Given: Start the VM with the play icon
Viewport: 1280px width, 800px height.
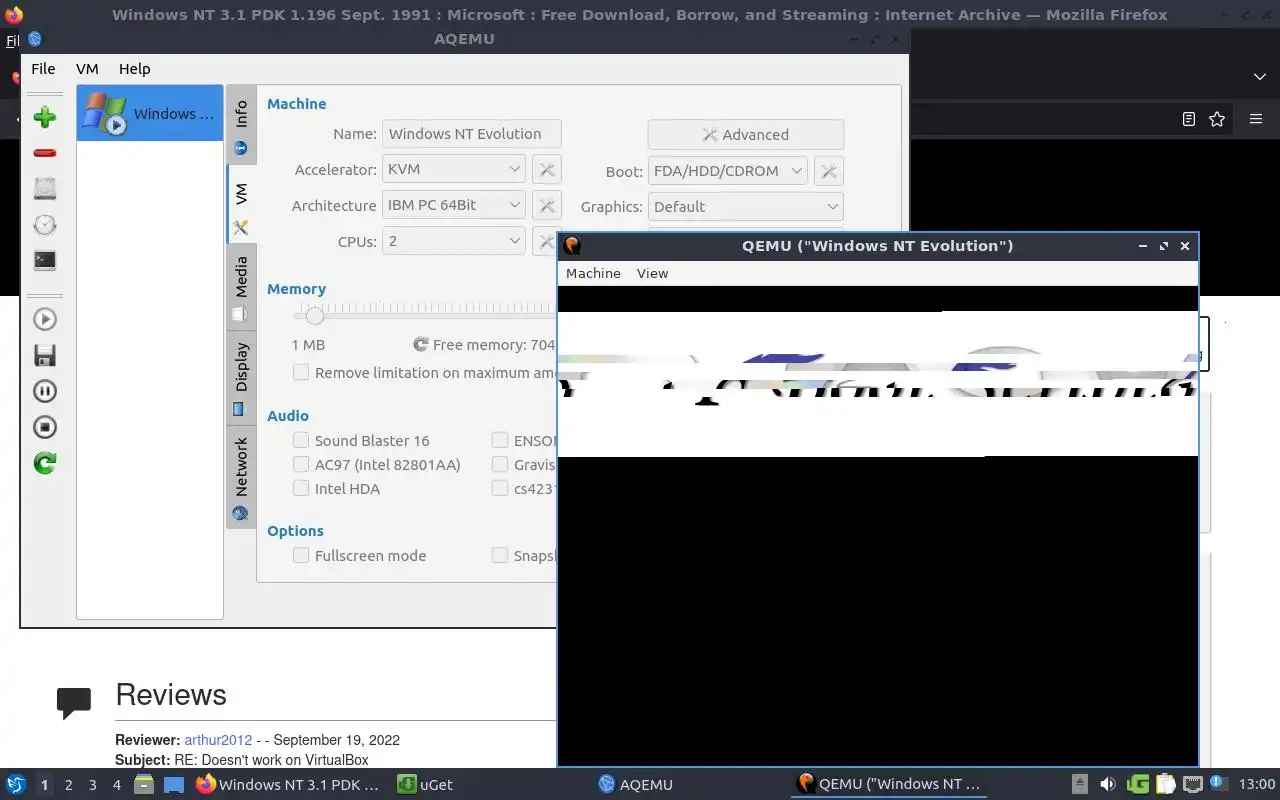Looking at the screenshot, I should point(45,319).
